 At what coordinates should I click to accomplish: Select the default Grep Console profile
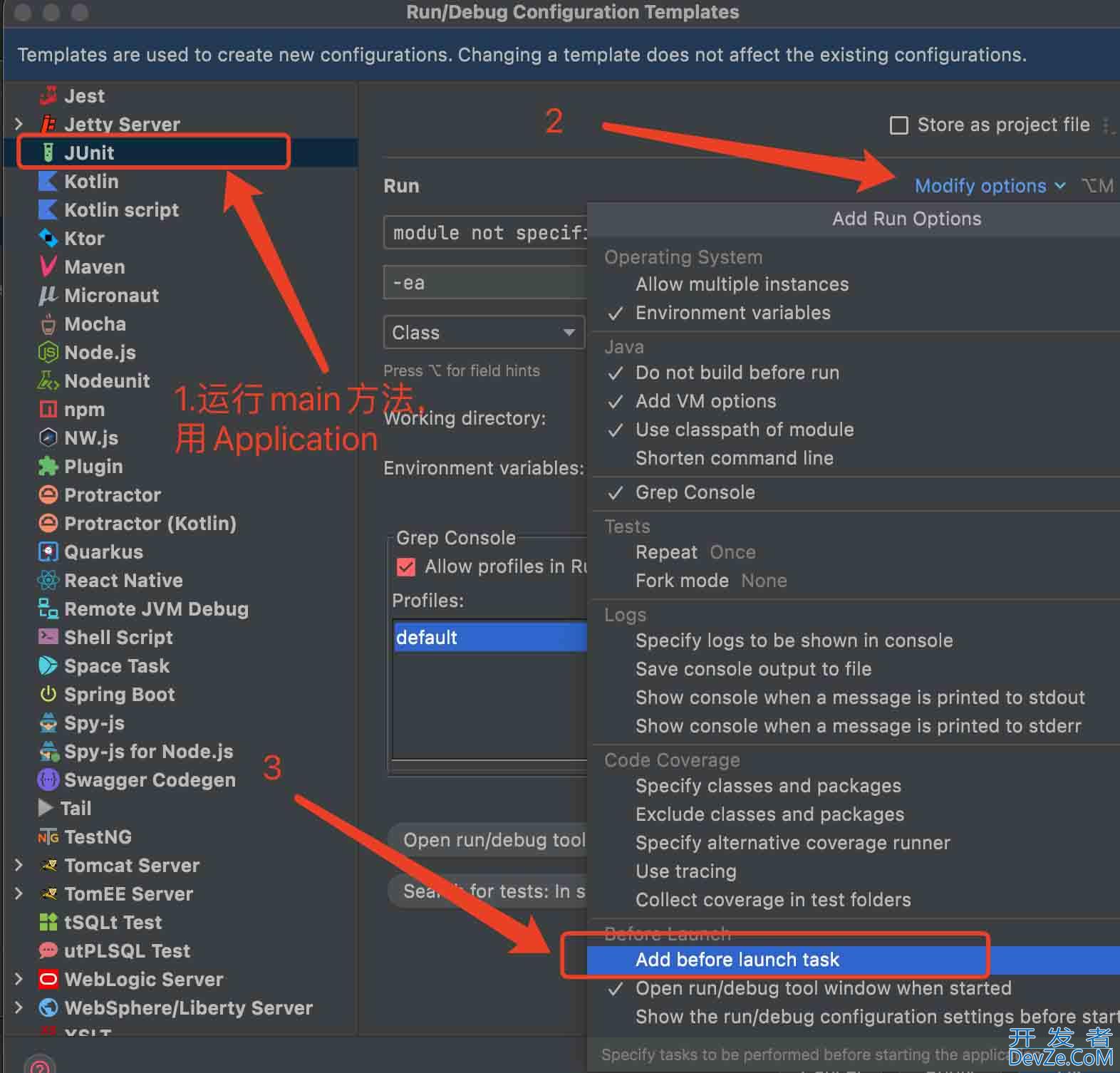[490, 637]
